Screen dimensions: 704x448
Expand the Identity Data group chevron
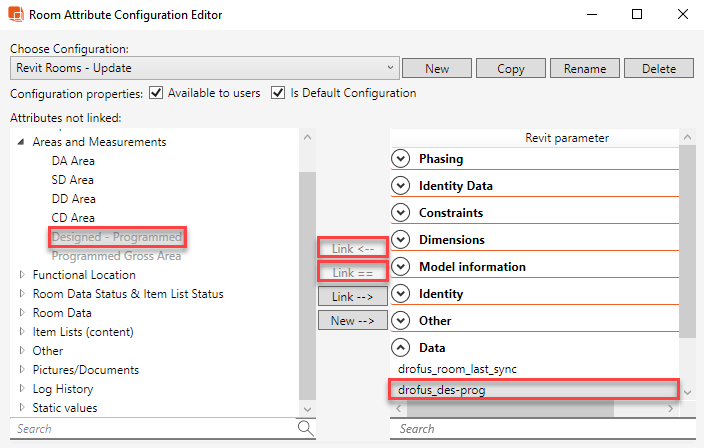(401, 186)
